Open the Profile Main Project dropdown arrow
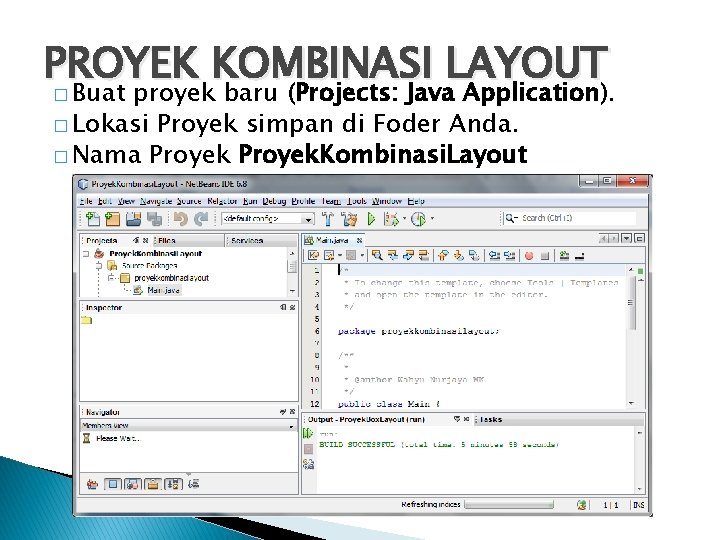The image size is (720, 540). (x=432, y=219)
